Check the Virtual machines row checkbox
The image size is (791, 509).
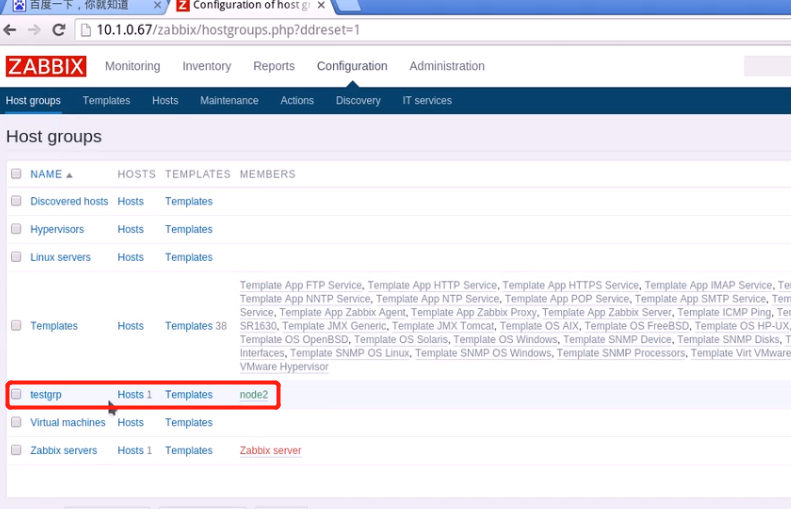[16, 421]
